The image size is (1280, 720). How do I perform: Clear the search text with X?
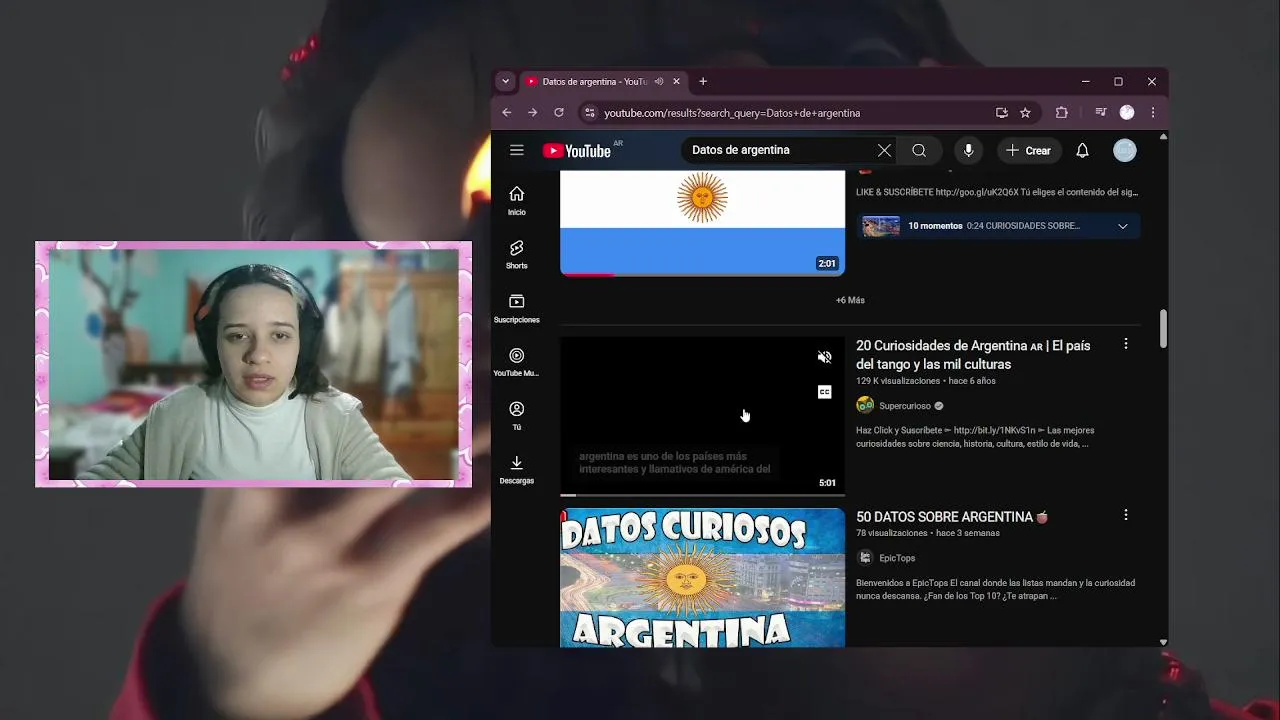pyautogui.click(x=884, y=150)
